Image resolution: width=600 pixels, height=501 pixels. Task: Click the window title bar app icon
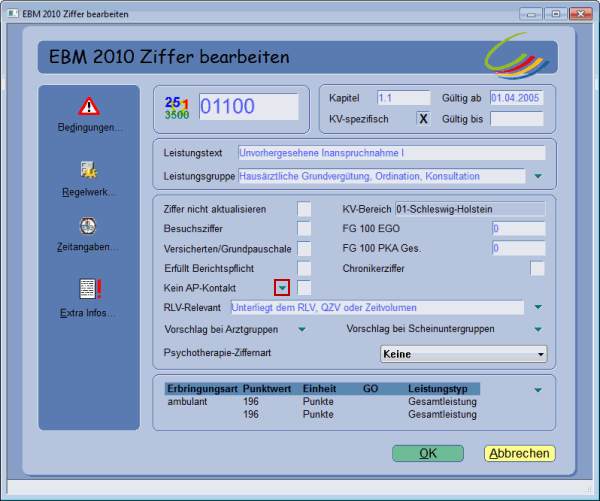coord(13,14)
